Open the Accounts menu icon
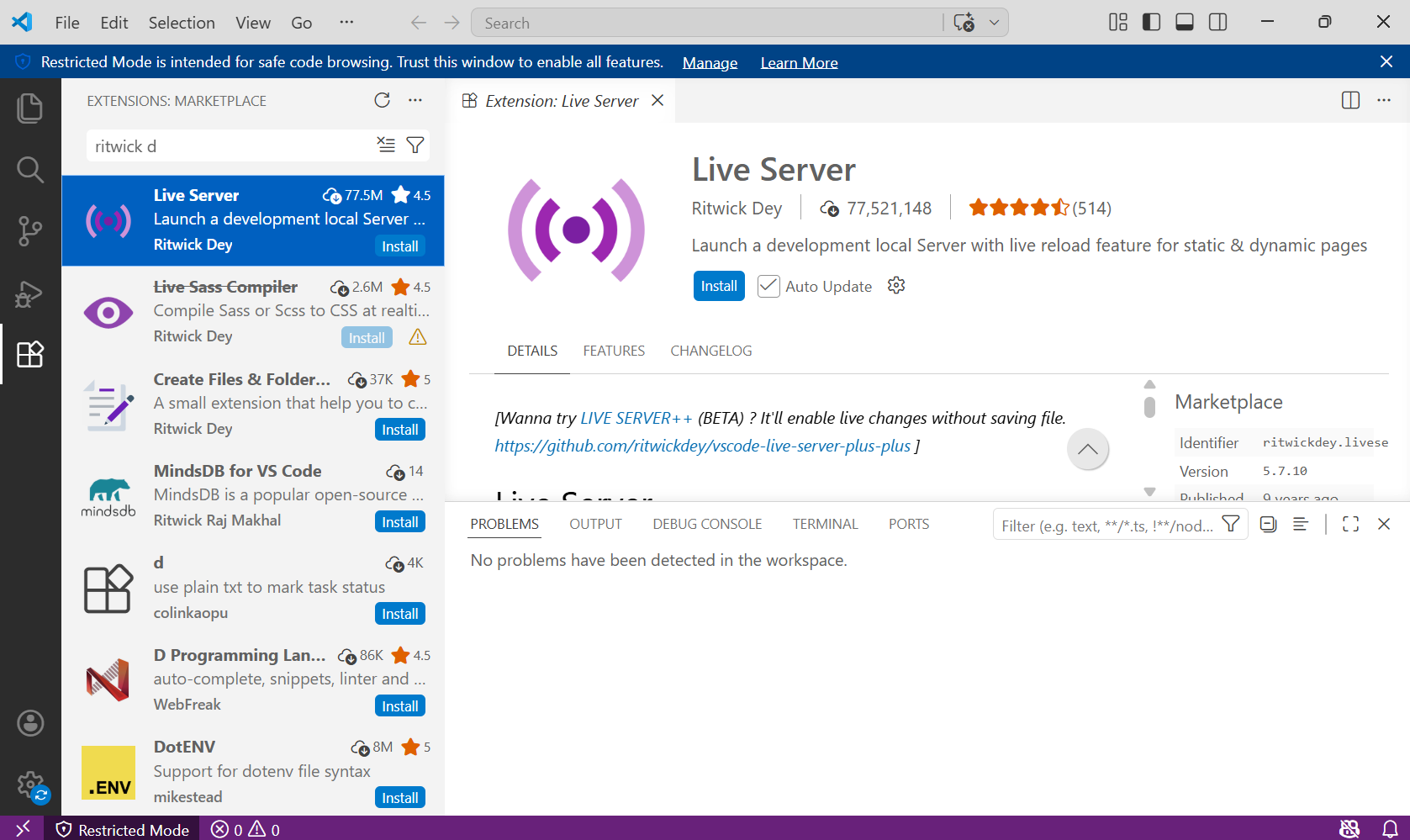This screenshot has width=1410, height=840. [30, 723]
